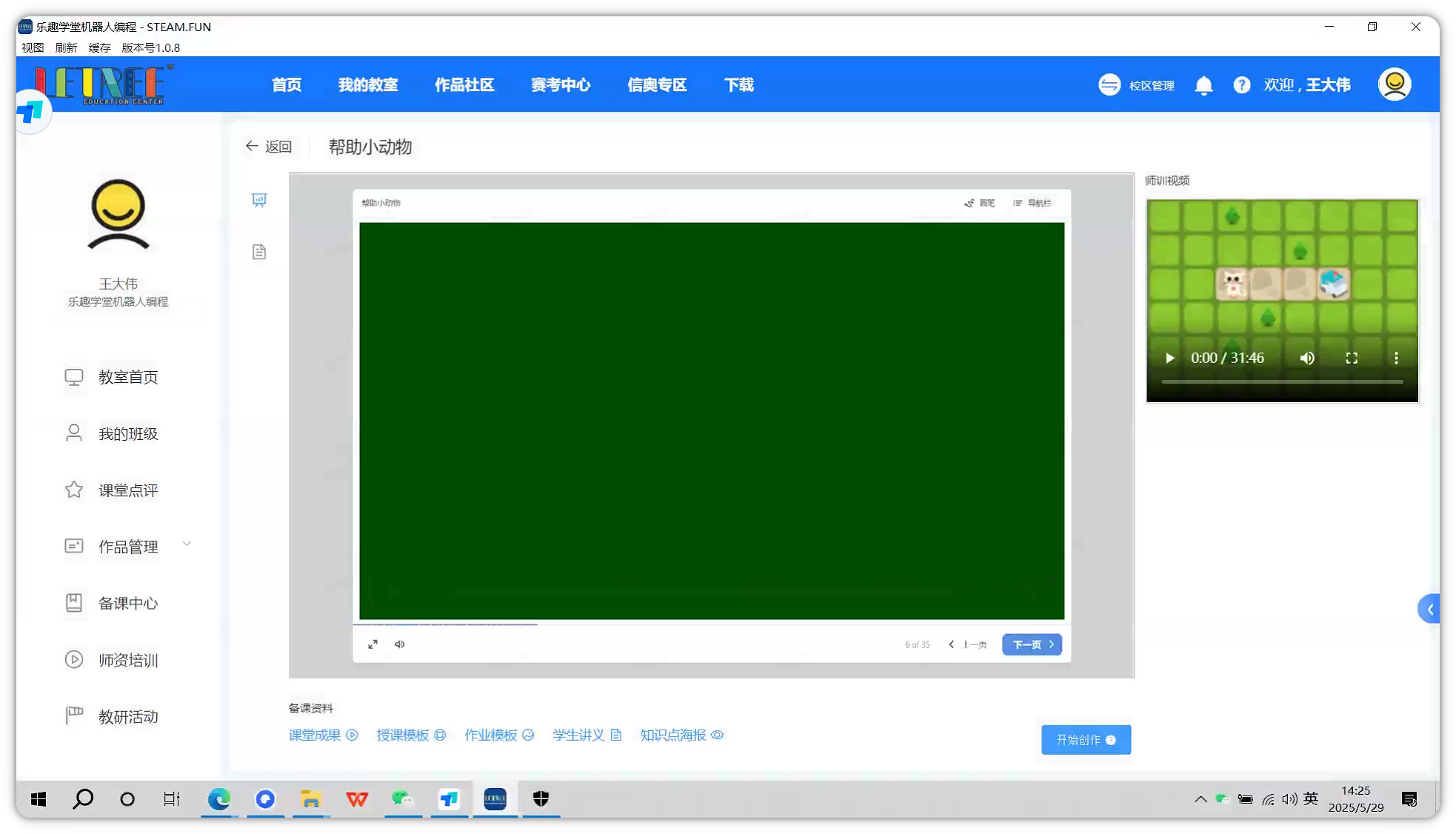Viewport: 1456px width, 834px height.
Task: Open video more options menu
Action: click(x=1396, y=358)
